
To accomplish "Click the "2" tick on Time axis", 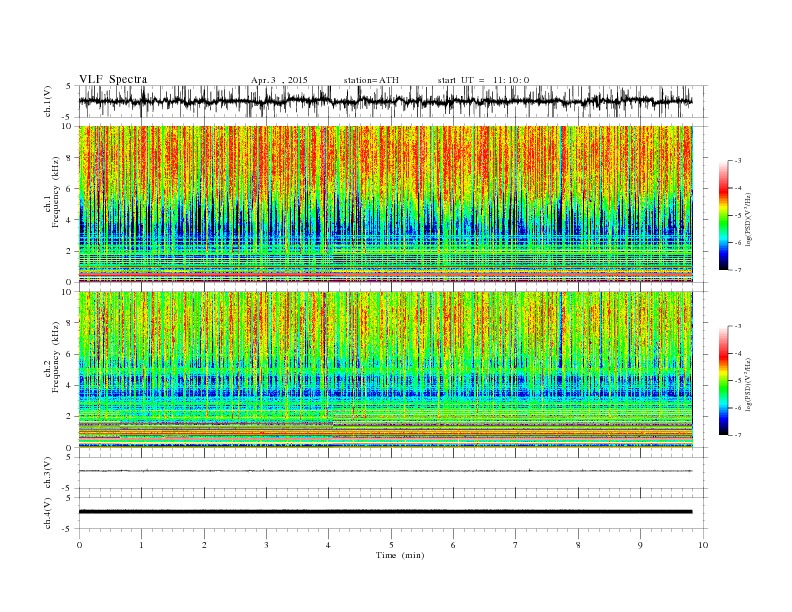I will (205, 545).
